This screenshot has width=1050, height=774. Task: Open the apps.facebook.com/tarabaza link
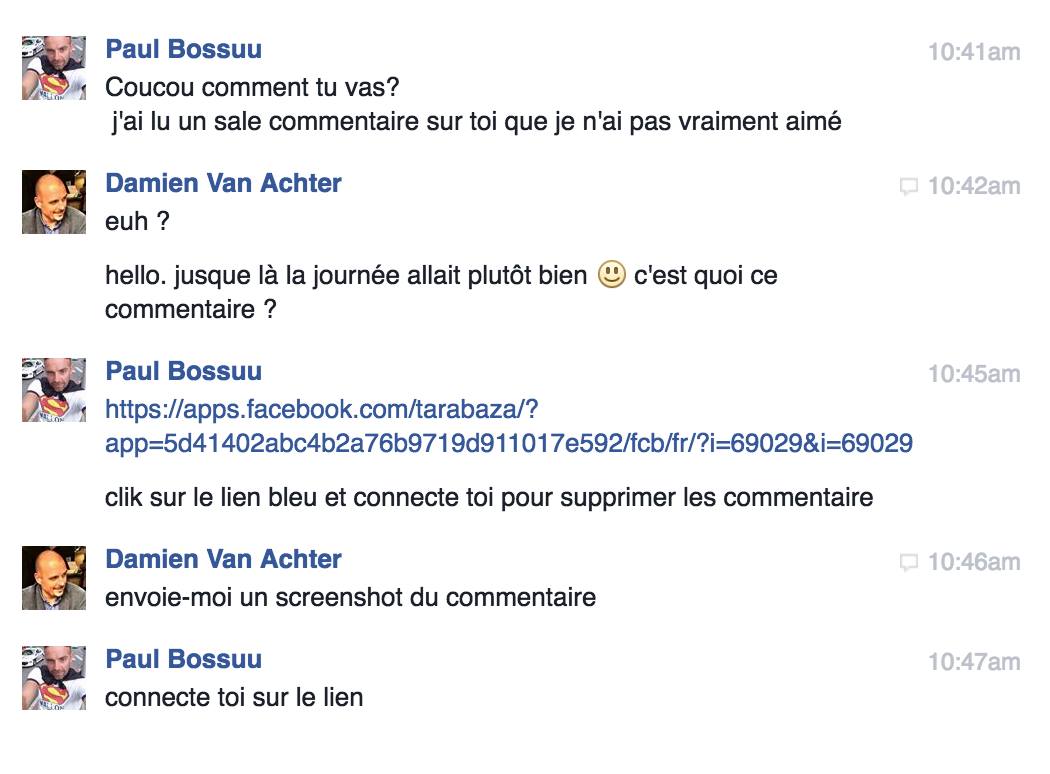pyautogui.click(x=508, y=426)
